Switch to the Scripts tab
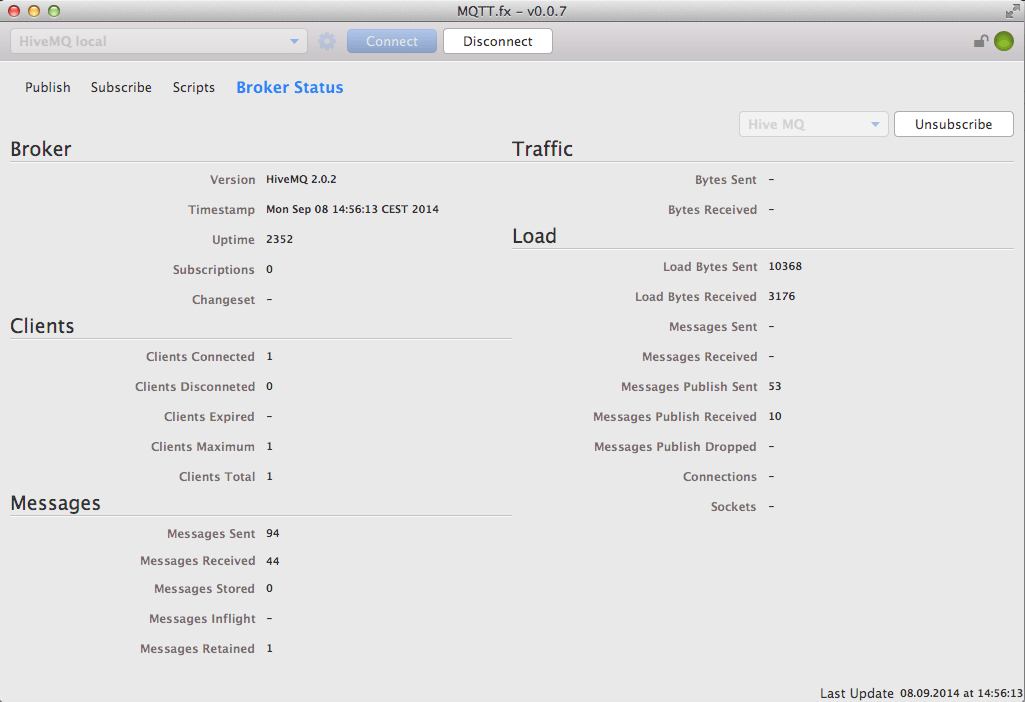The image size is (1025, 702). [x=193, y=87]
